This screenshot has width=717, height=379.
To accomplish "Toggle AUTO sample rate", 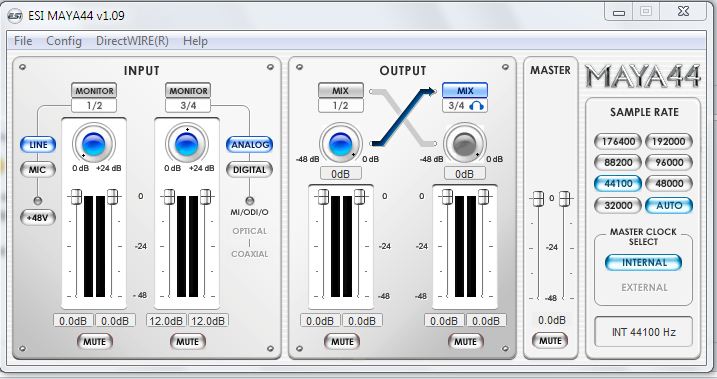I will point(669,205).
